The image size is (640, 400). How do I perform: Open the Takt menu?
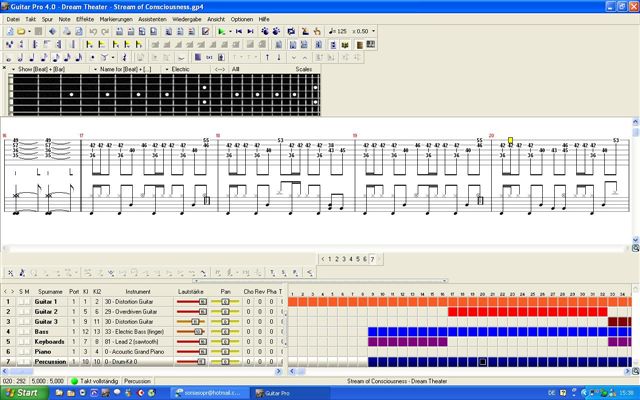[31, 19]
